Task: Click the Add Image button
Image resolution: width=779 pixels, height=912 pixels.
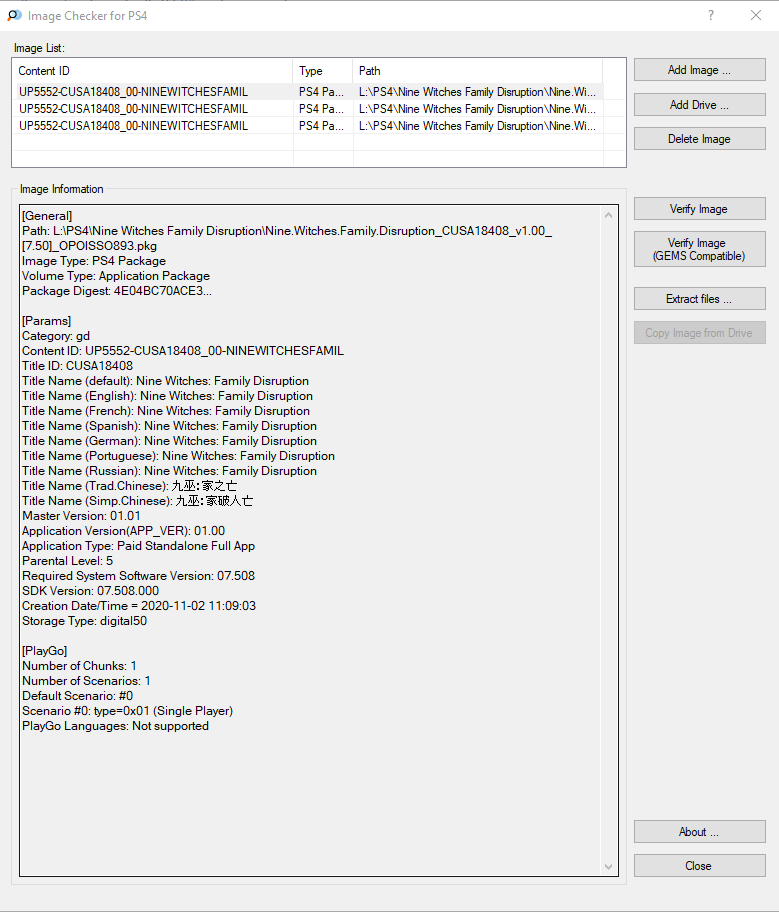Action: click(699, 70)
